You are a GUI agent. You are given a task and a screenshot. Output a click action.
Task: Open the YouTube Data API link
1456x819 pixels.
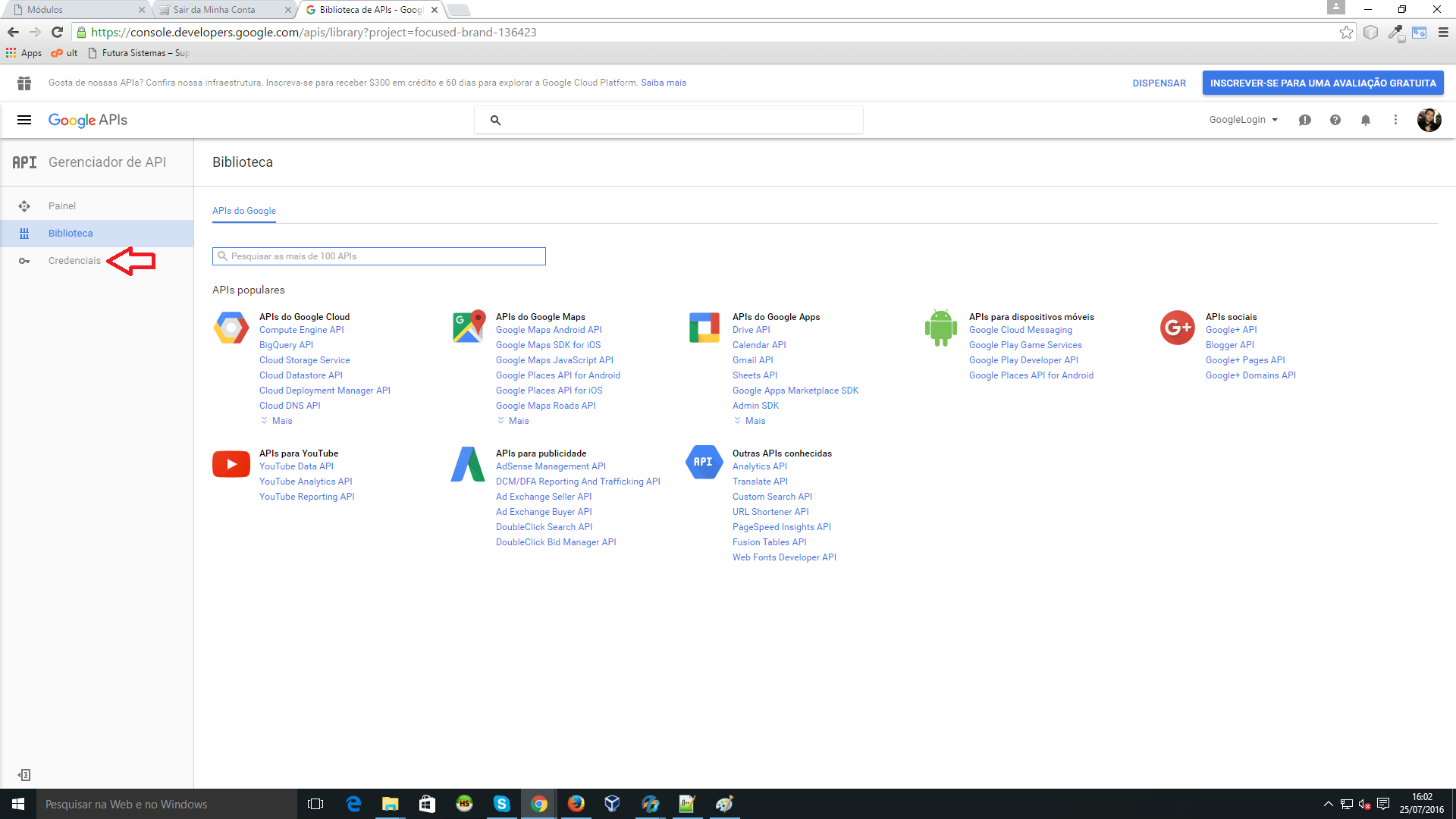297,466
